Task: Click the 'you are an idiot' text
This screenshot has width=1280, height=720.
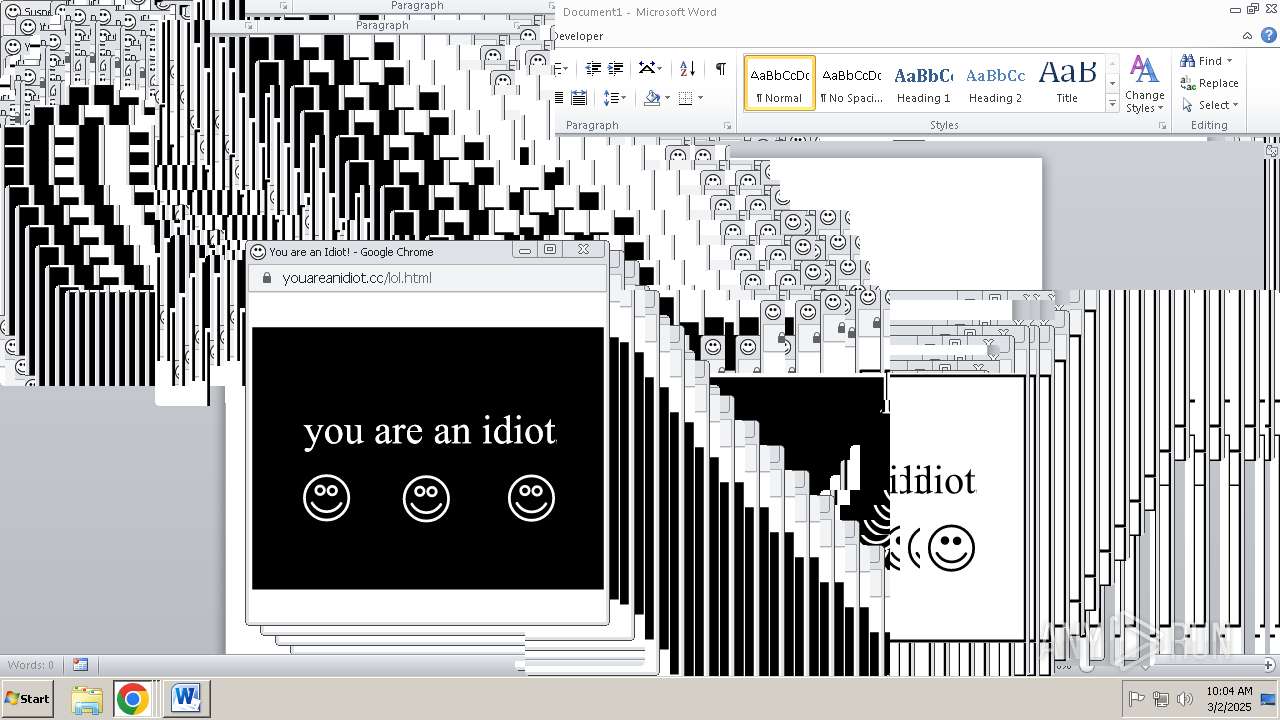Action: (x=429, y=432)
